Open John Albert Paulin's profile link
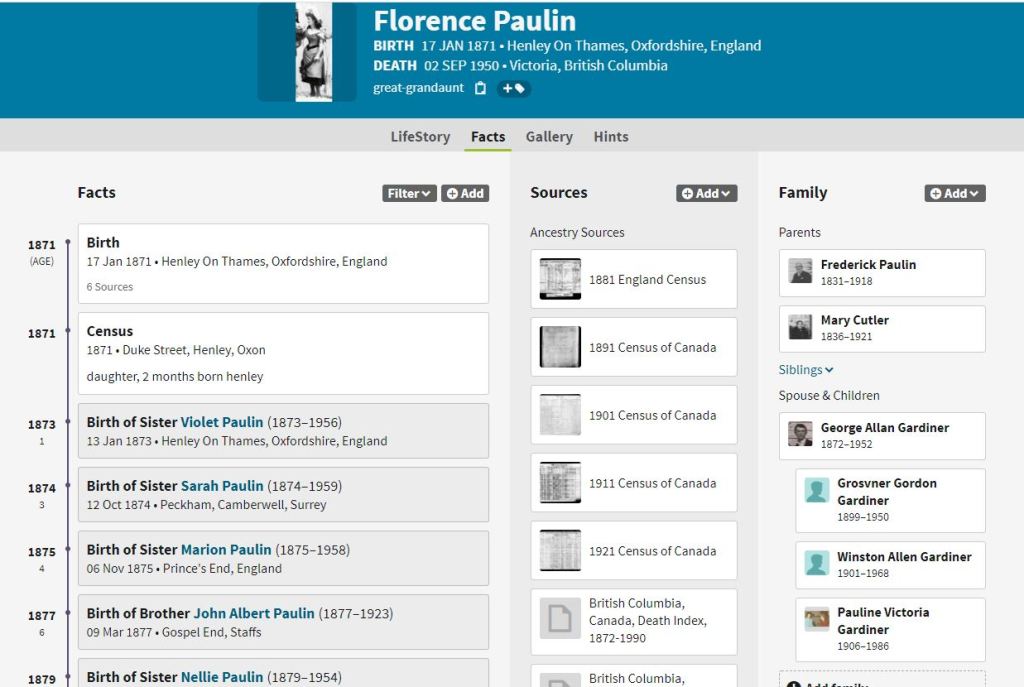This screenshot has width=1024, height=687. tap(254, 613)
